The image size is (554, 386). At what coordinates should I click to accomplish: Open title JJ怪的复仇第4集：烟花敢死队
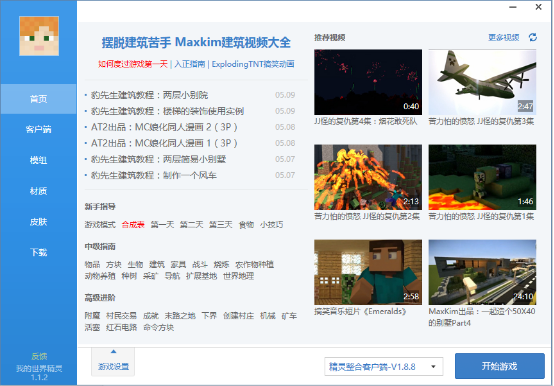point(366,121)
